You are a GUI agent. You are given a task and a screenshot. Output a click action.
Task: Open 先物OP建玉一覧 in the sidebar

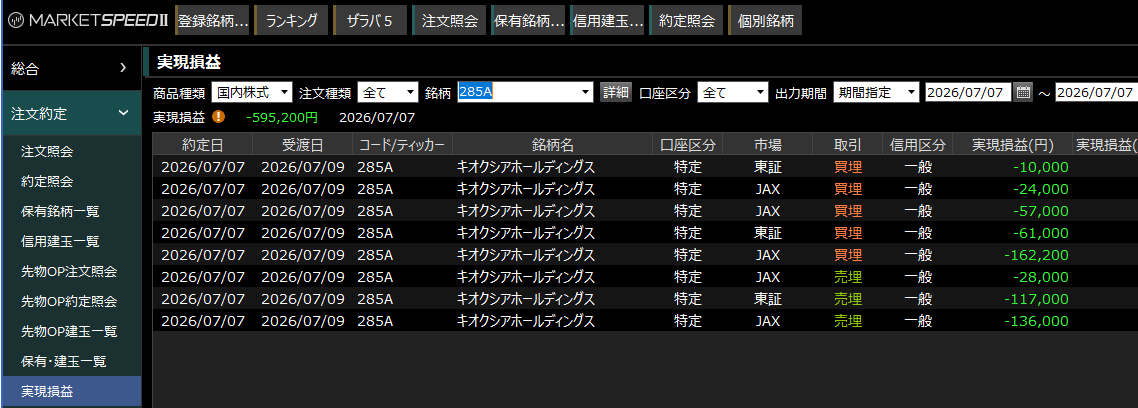71,331
